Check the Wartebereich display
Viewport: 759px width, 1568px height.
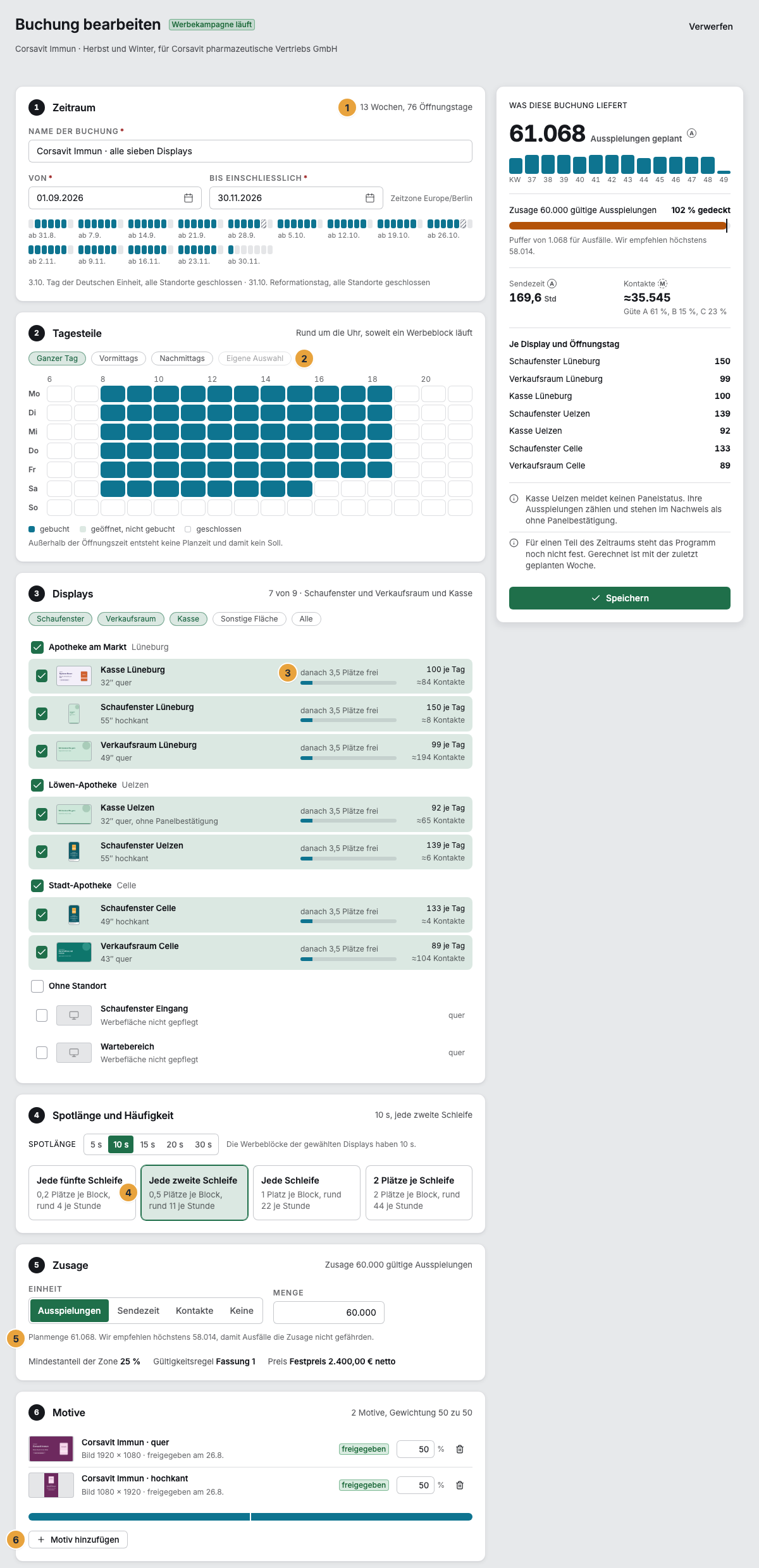[x=42, y=1053]
